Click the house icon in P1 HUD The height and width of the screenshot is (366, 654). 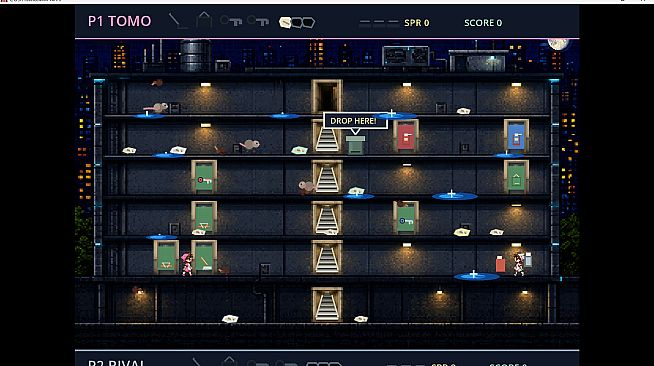(x=204, y=19)
